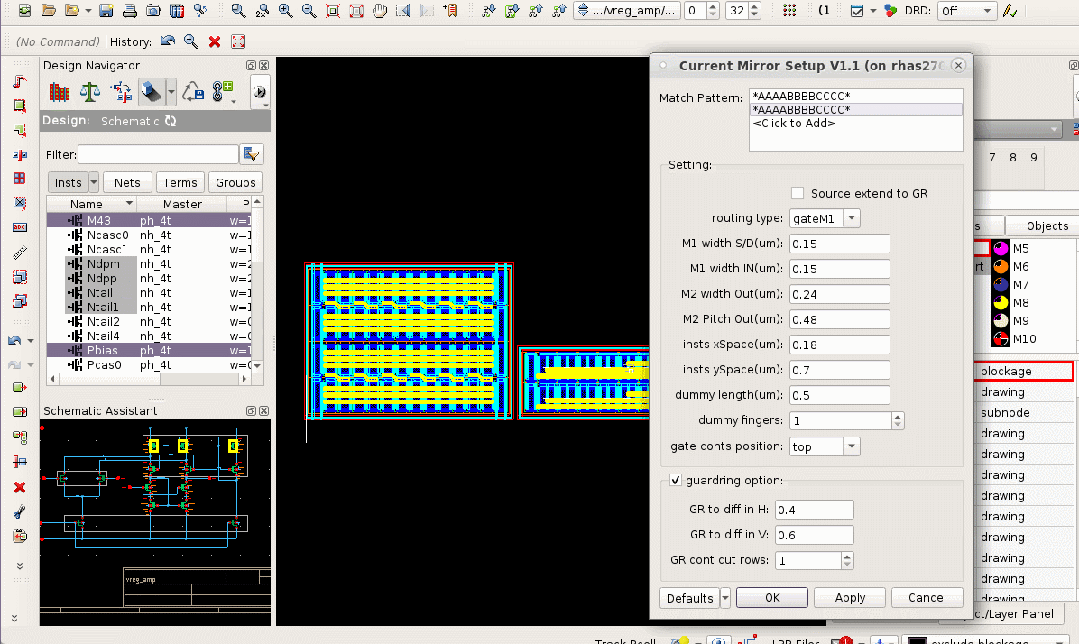The height and width of the screenshot is (644, 1079).
Task: Click the history Undo arrow icon
Action: tap(167, 41)
